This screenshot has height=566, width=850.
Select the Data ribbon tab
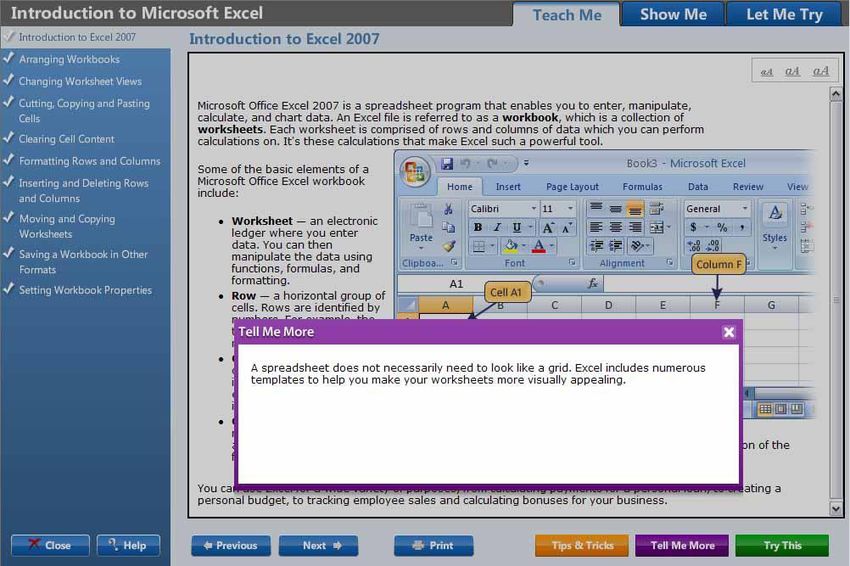coord(698,186)
